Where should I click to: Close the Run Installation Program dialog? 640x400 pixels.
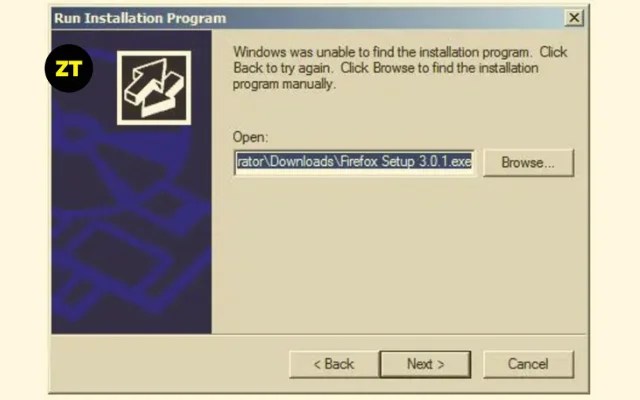pyautogui.click(x=574, y=18)
